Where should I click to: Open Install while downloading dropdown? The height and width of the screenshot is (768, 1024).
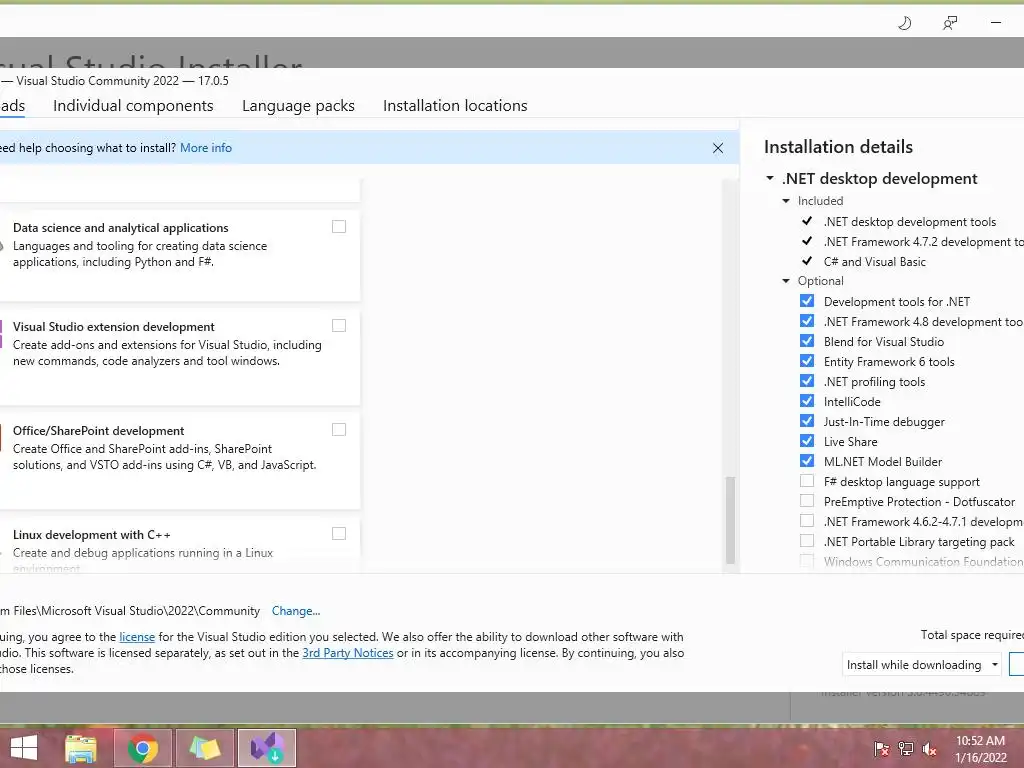[921, 665]
